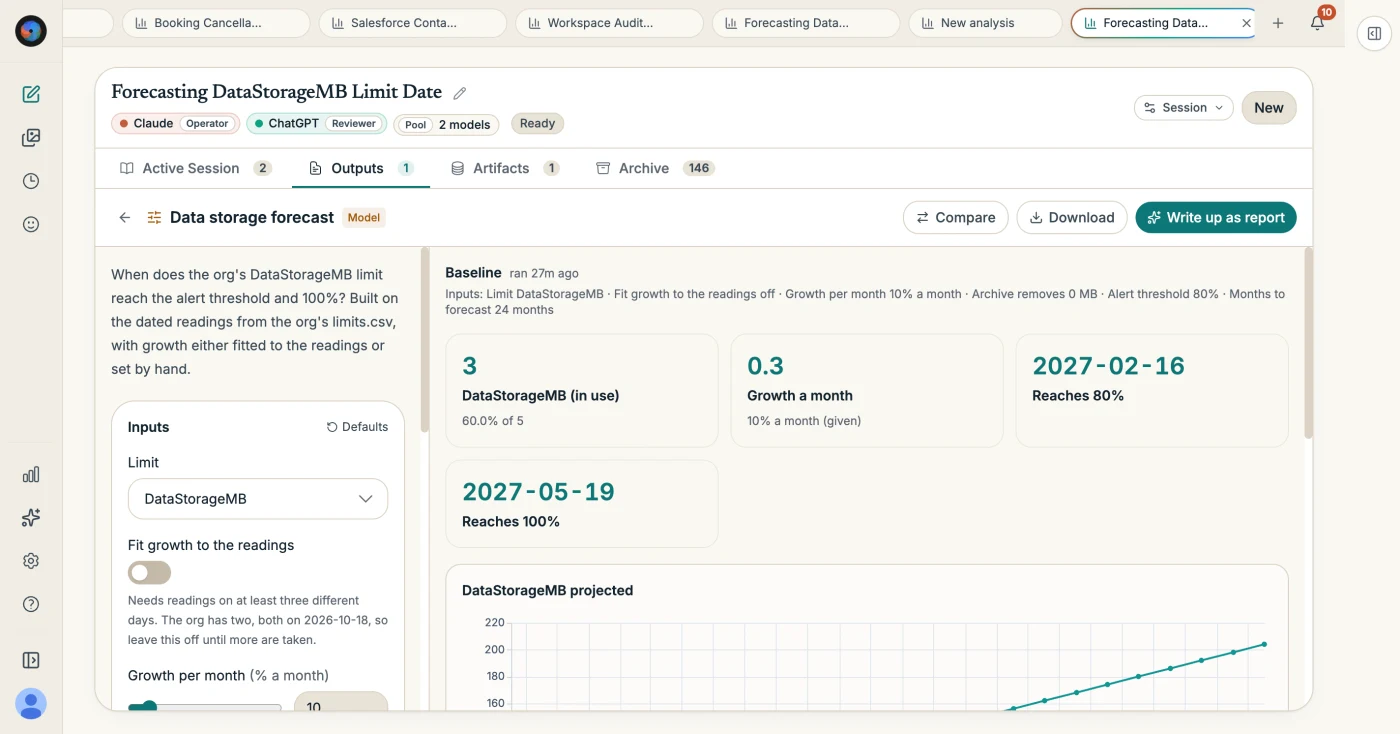Switch to the Archive tab
Viewport: 1400px width, 734px height.
(x=655, y=168)
